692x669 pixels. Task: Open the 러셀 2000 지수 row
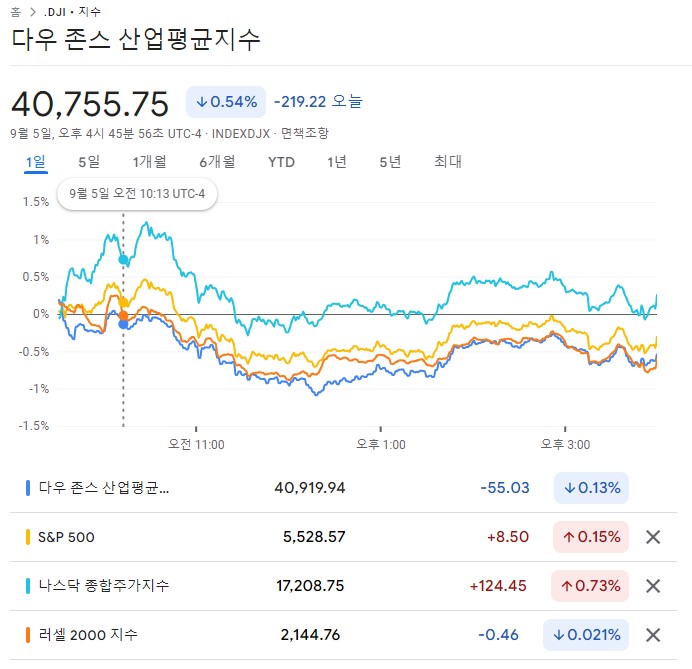pyautogui.click(x=88, y=634)
